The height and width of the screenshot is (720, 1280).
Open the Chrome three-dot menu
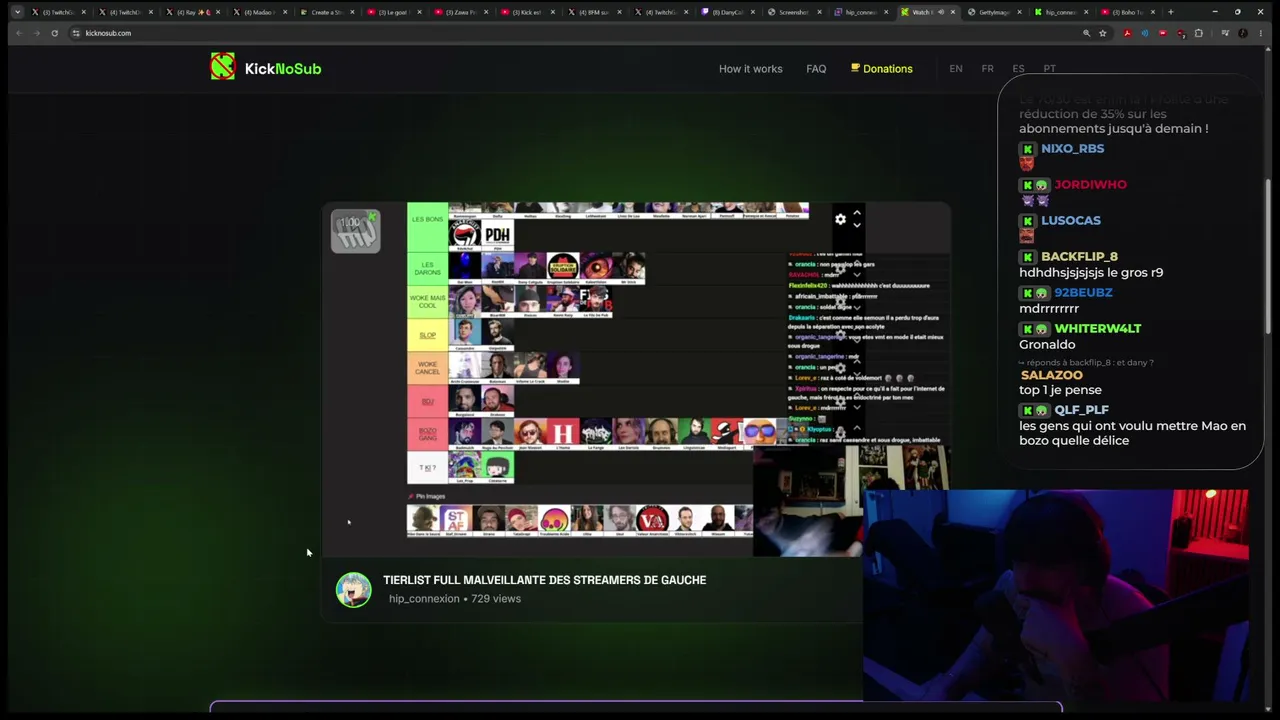[1261, 33]
